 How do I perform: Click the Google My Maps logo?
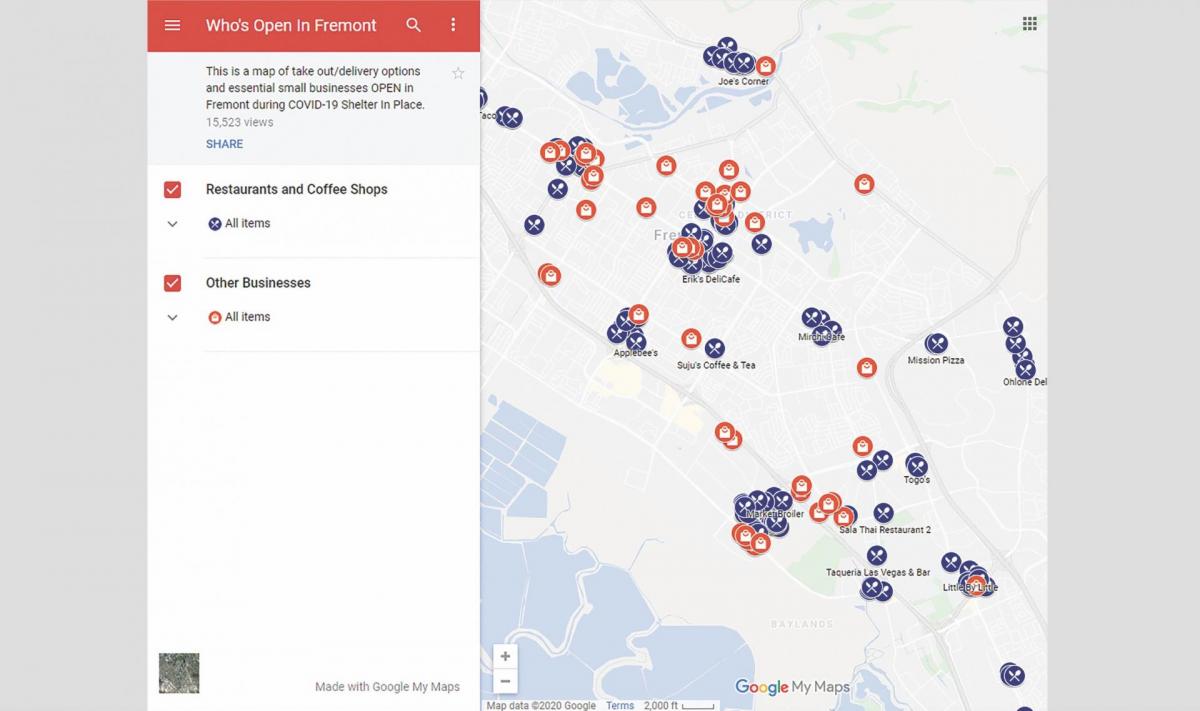tap(792, 687)
